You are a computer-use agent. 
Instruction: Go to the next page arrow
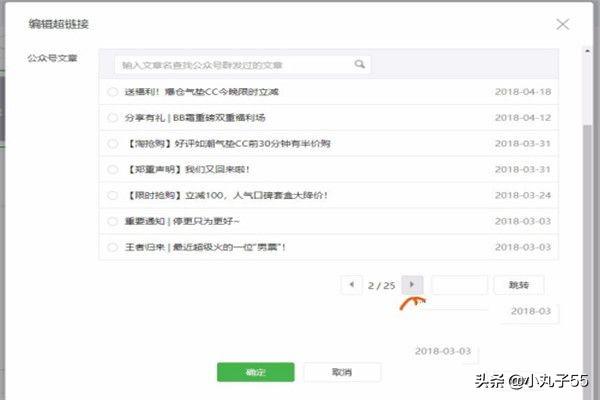tap(412, 285)
